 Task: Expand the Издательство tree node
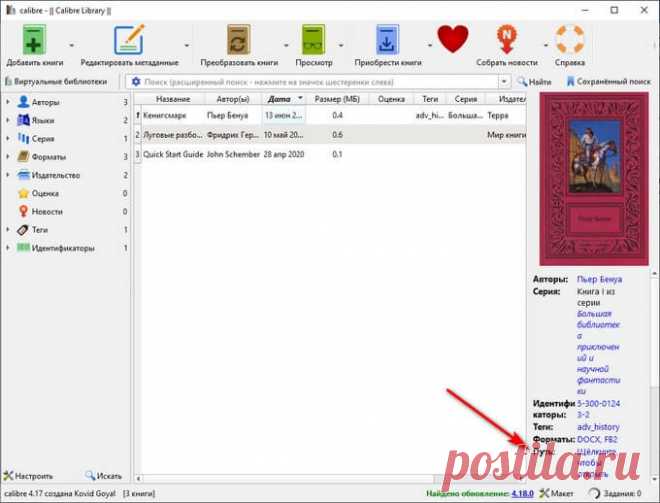point(8,175)
